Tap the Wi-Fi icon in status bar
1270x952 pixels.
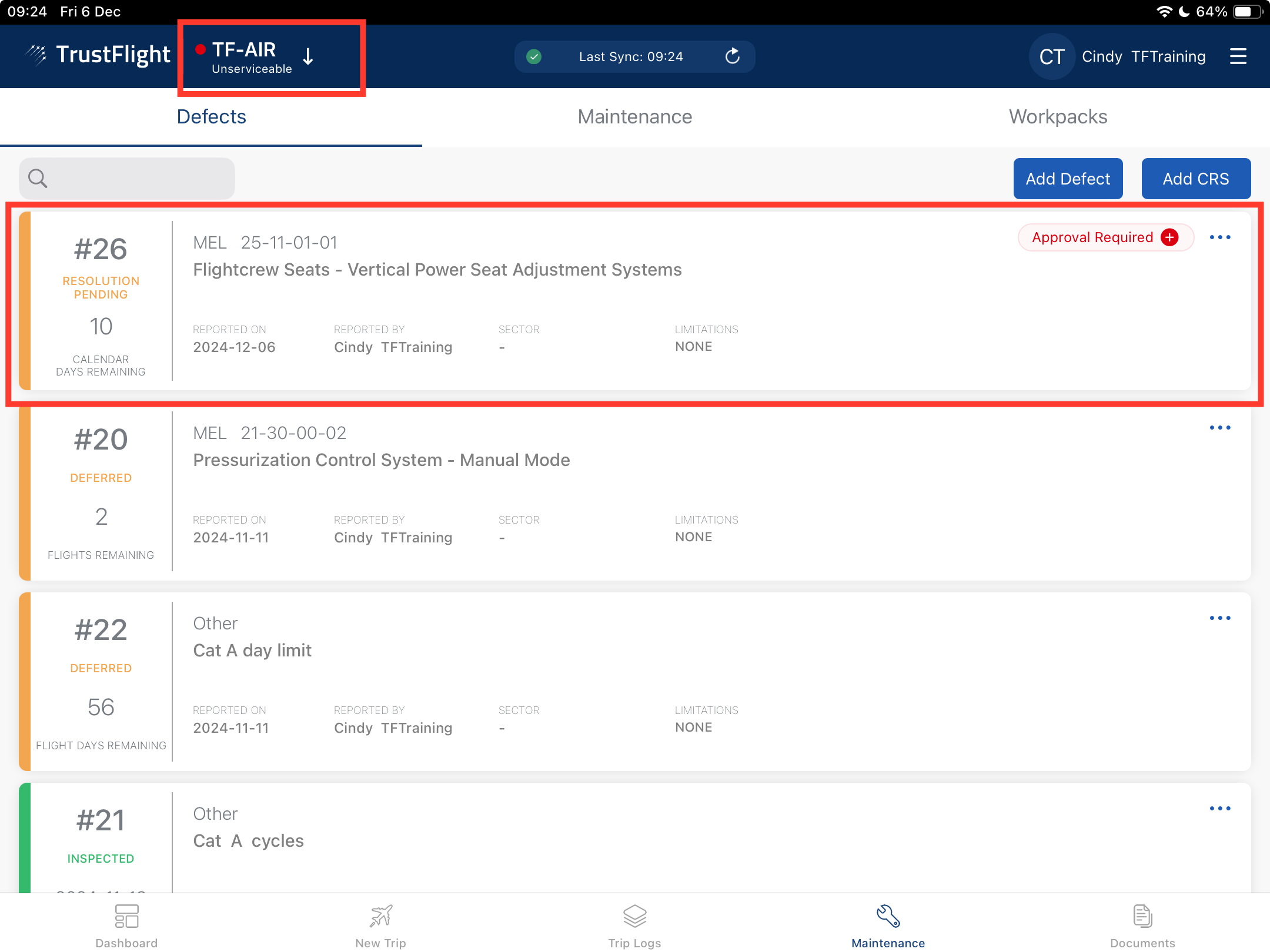point(1164,12)
